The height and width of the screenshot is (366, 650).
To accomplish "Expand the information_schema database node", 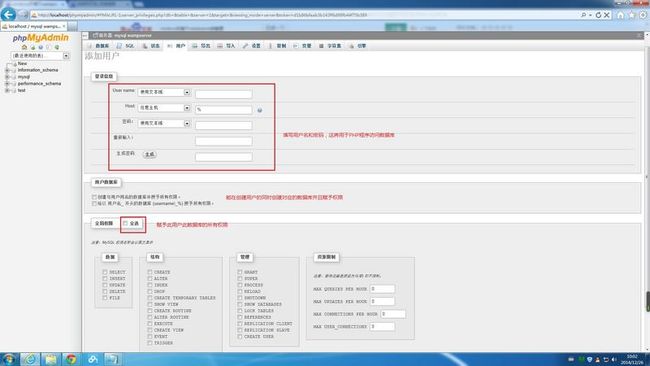I will 7,70.
